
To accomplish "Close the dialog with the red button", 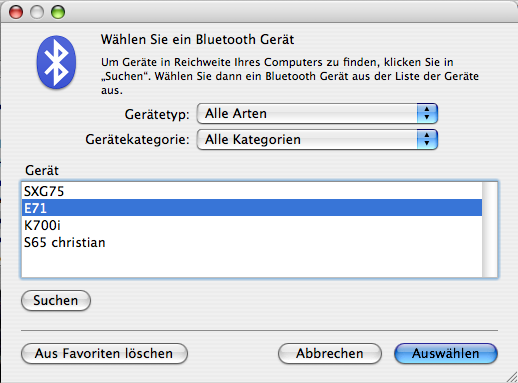I will (x=16, y=12).
